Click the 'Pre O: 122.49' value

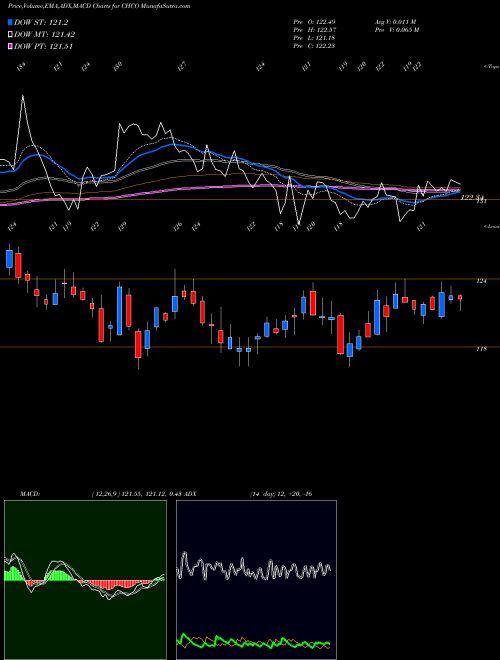[314, 22]
